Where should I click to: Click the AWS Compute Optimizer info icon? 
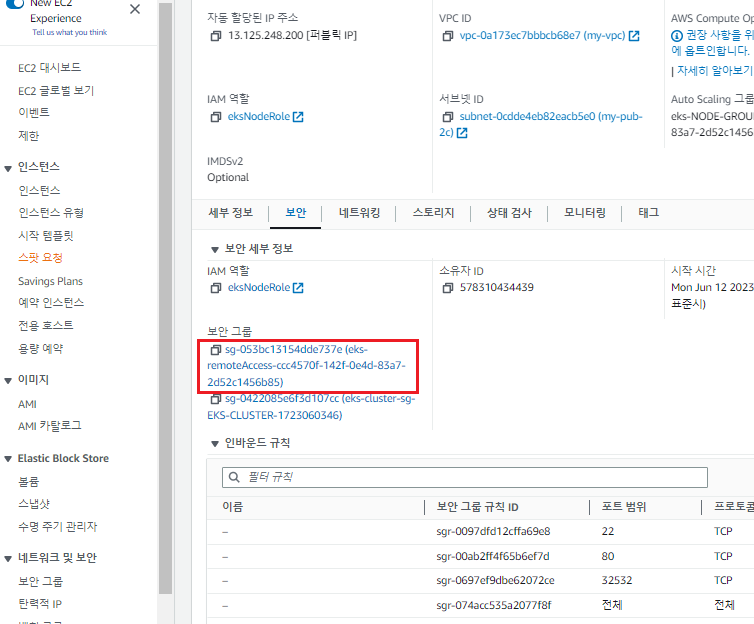(677, 36)
